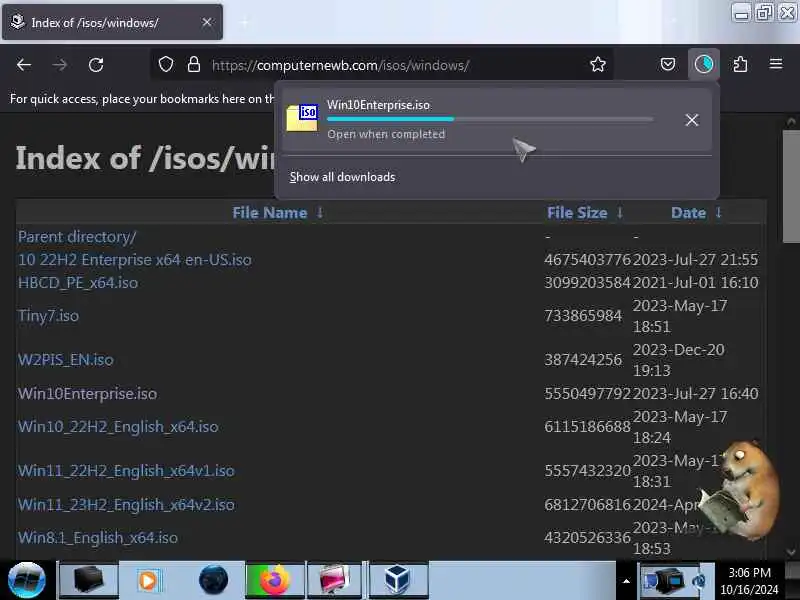This screenshot has height=600, width=800.
Task: Close the Index of /isos/windows/ tab
Action: [x=207, y=22]
